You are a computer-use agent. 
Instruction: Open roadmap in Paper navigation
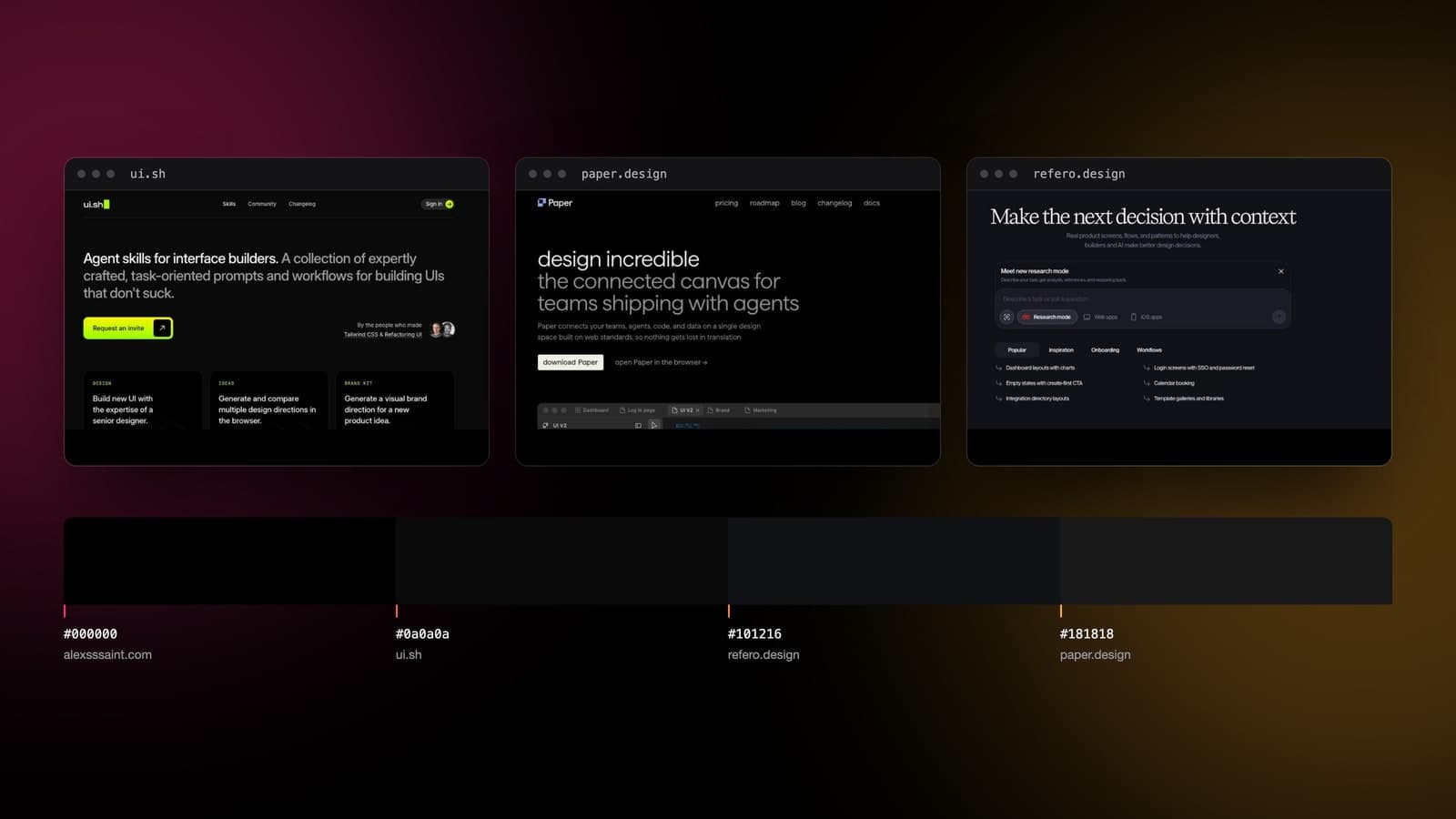pyautogui.click(x=764, y=203)
